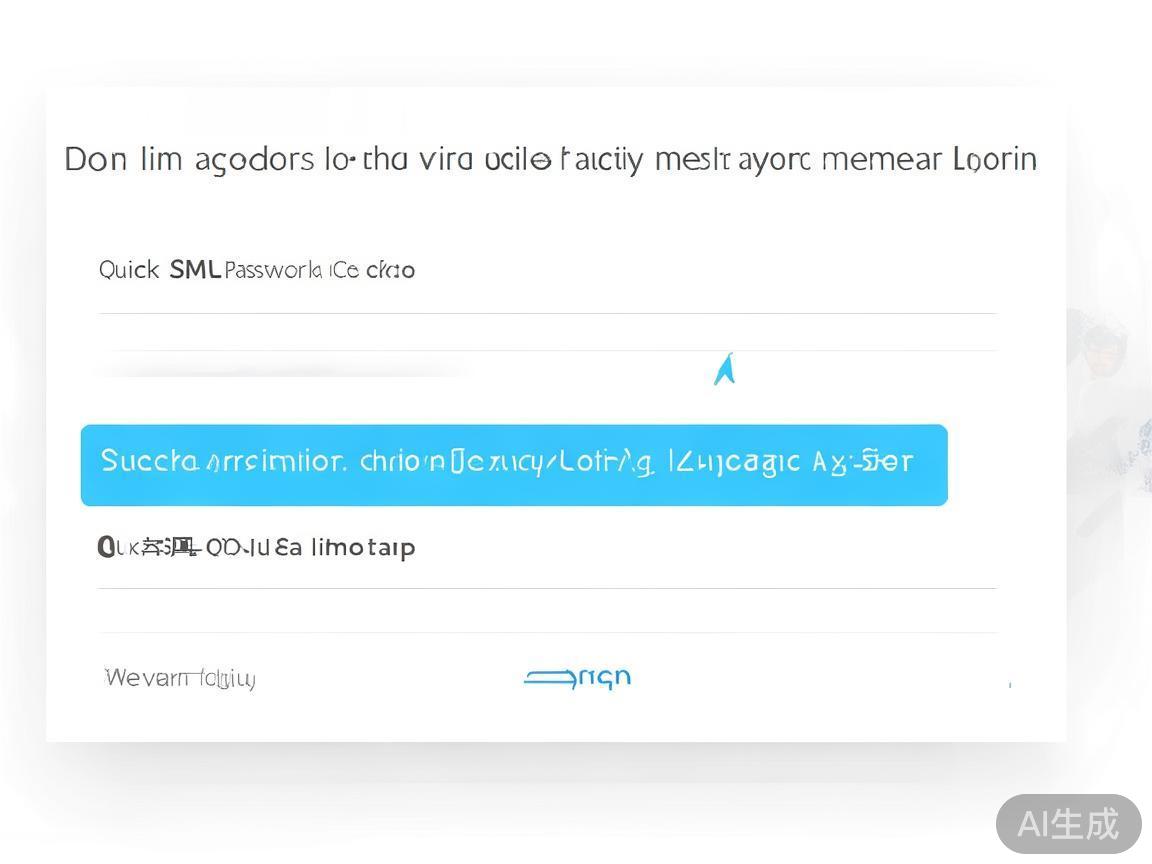Viewport: 1152px width, 864px height.
Task: Click the blue arrow cursor icon
Action: [x=724, y=369]
